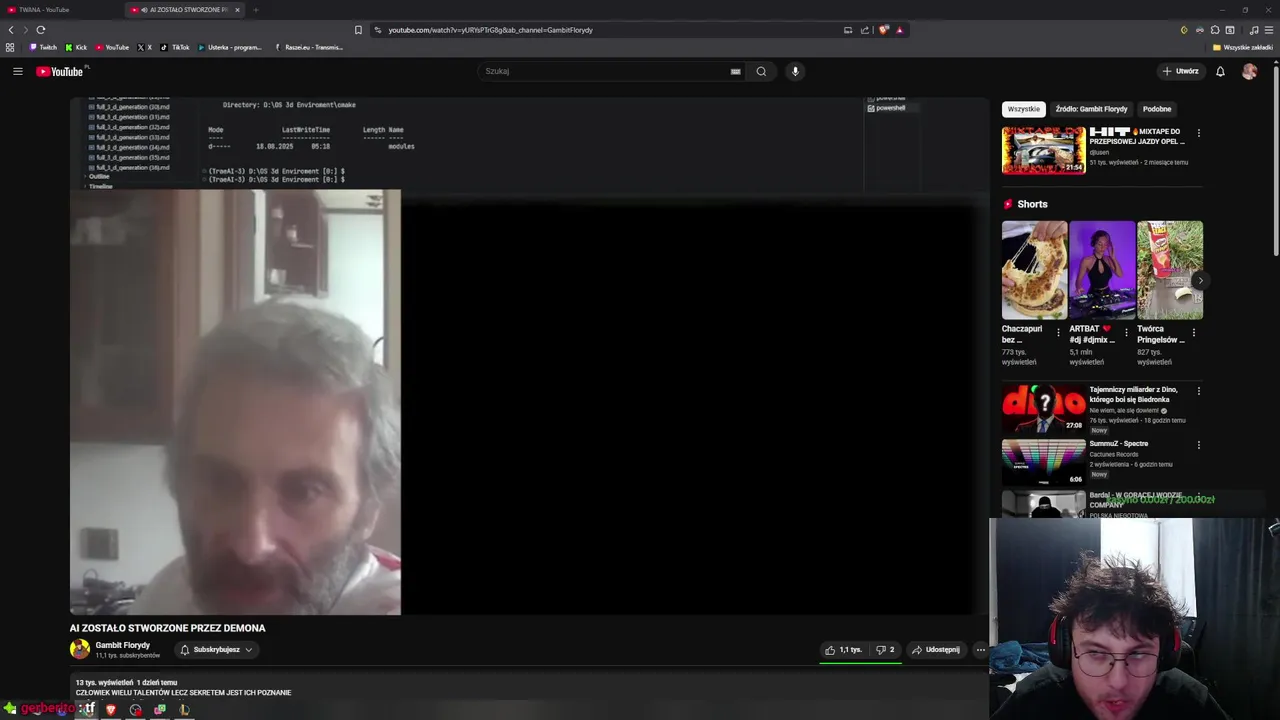Open the Twórca Pringelsów short thumbnail
Image resolution: width=1280 pixels, height=720 pixels.
tap(1170, 270)
